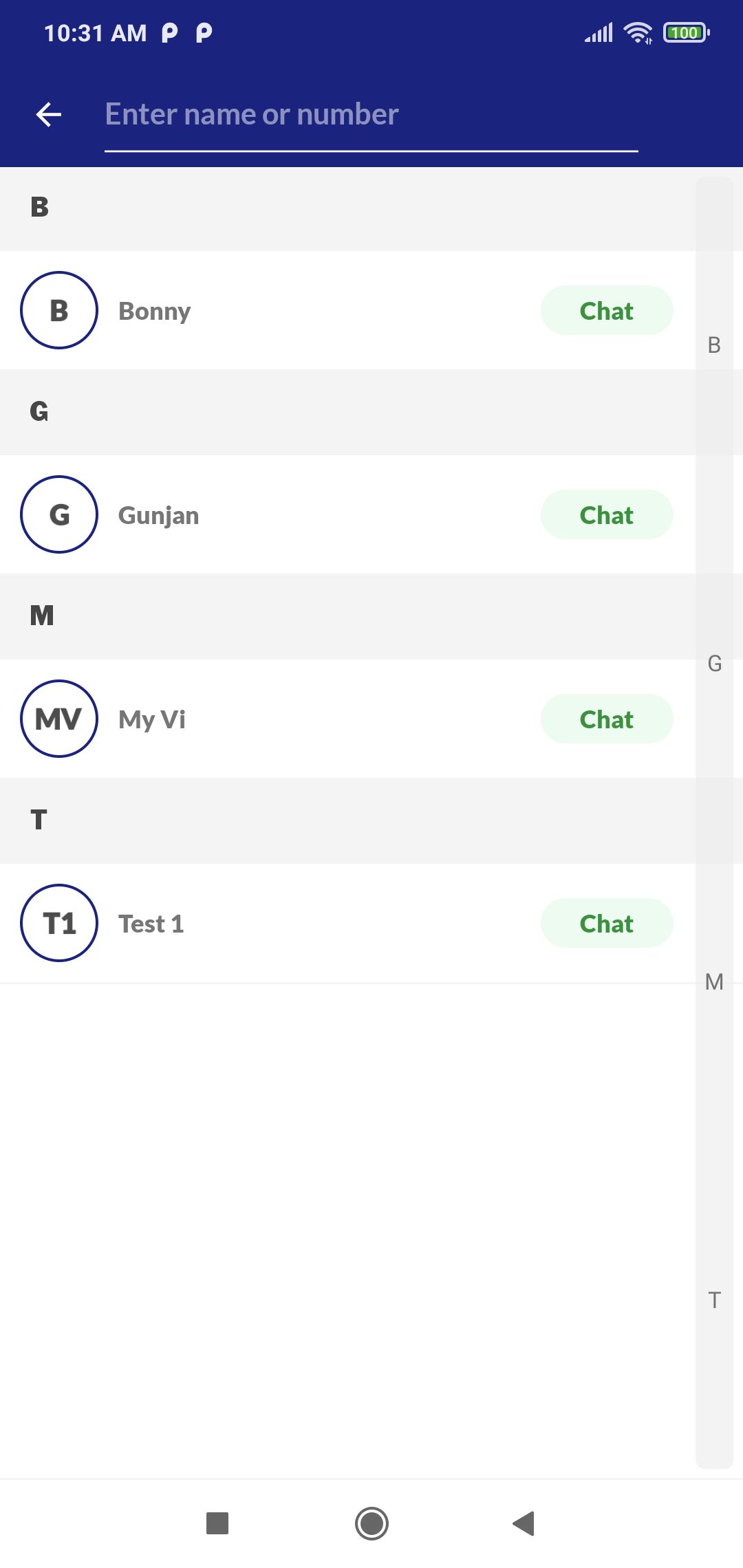Open Bonny's avatar circle
The height and width of the screenshot is (1568, 743).
click(59, 310)
